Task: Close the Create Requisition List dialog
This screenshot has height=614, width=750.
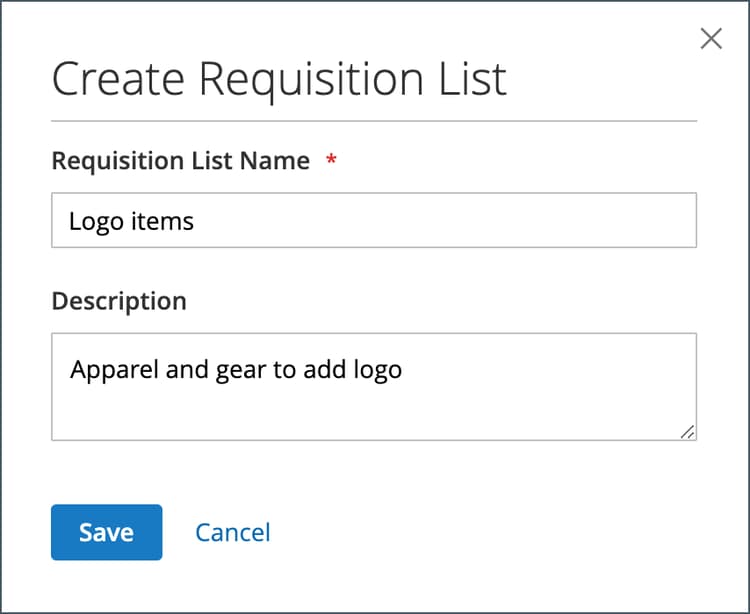Action: [x=711, y=39]
